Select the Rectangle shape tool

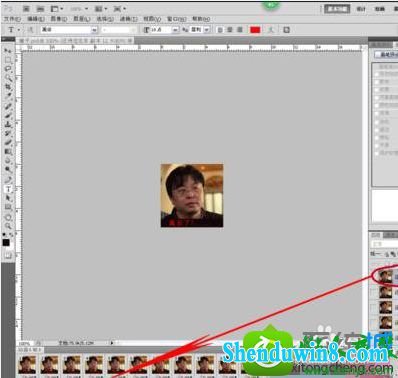tap(8, 207)
